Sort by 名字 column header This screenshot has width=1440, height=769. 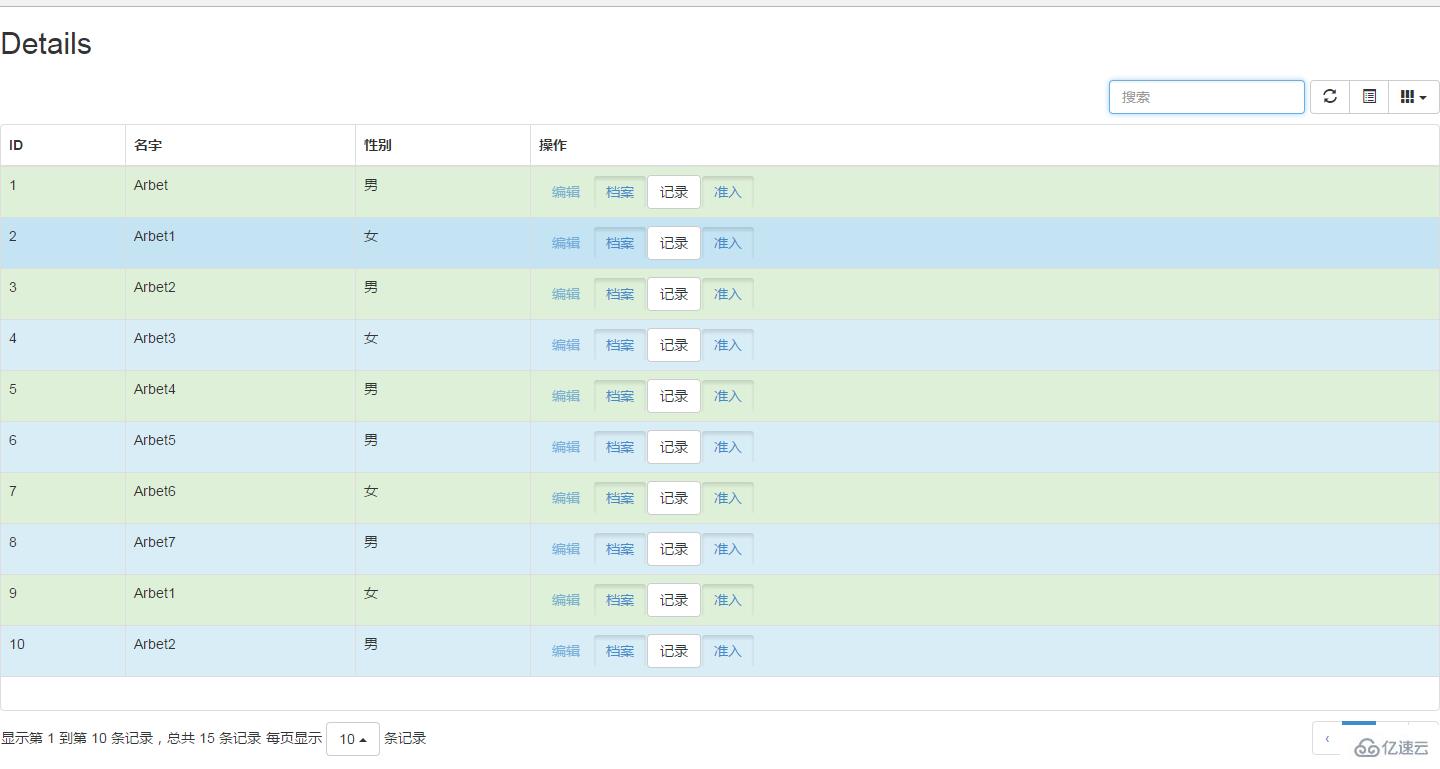[240, 145]
